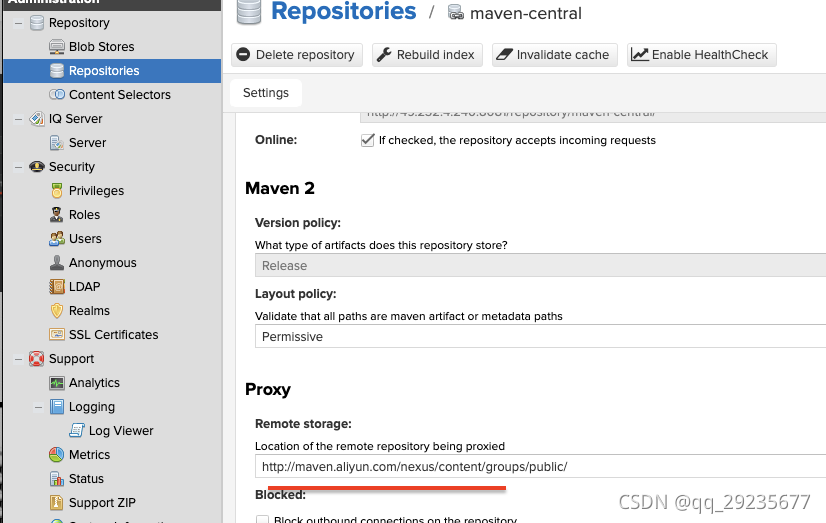Click the Metrics pie chart icon

(x=57, y=455)
